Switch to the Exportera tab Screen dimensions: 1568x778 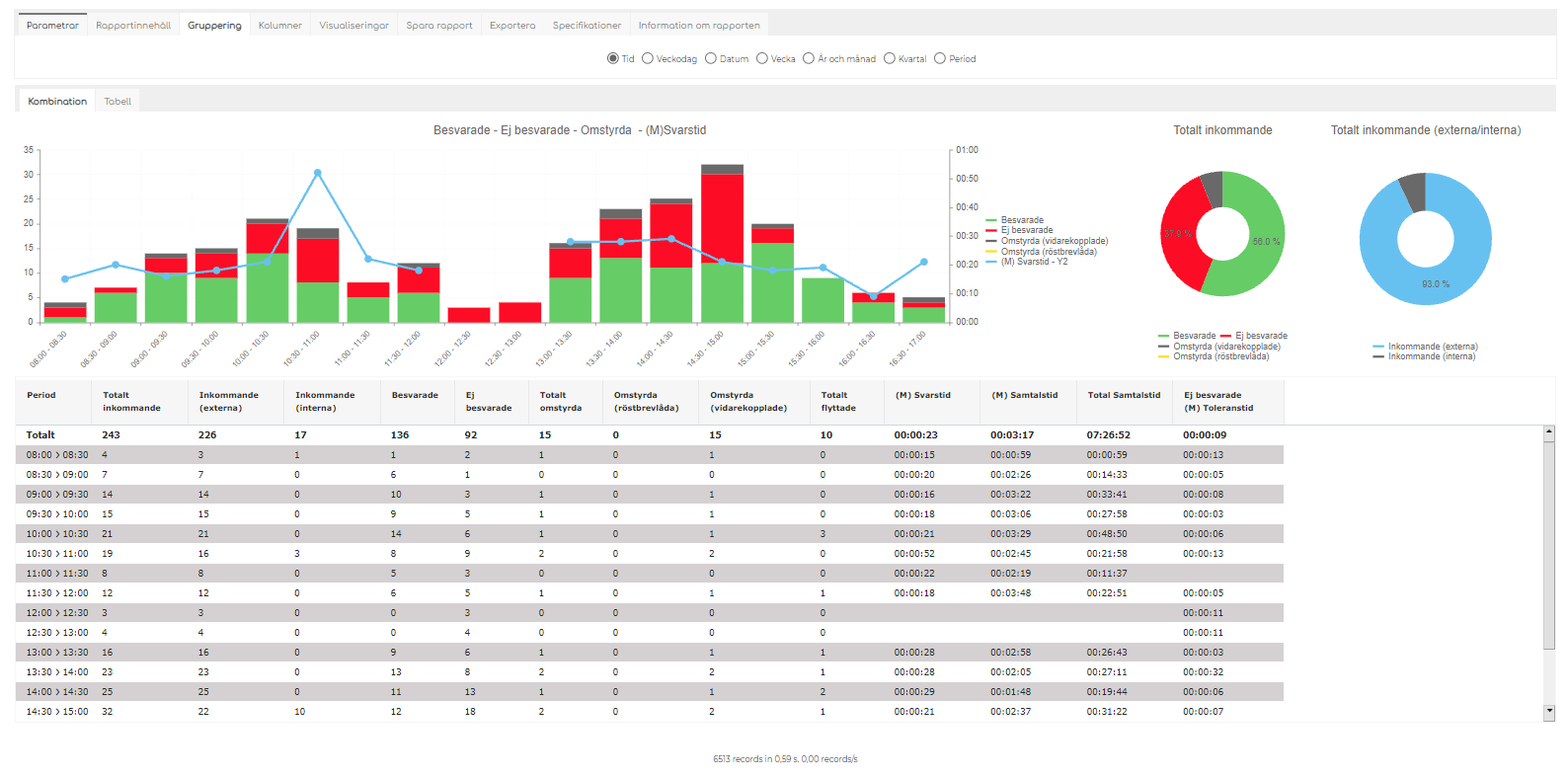[x=512, y=25]
